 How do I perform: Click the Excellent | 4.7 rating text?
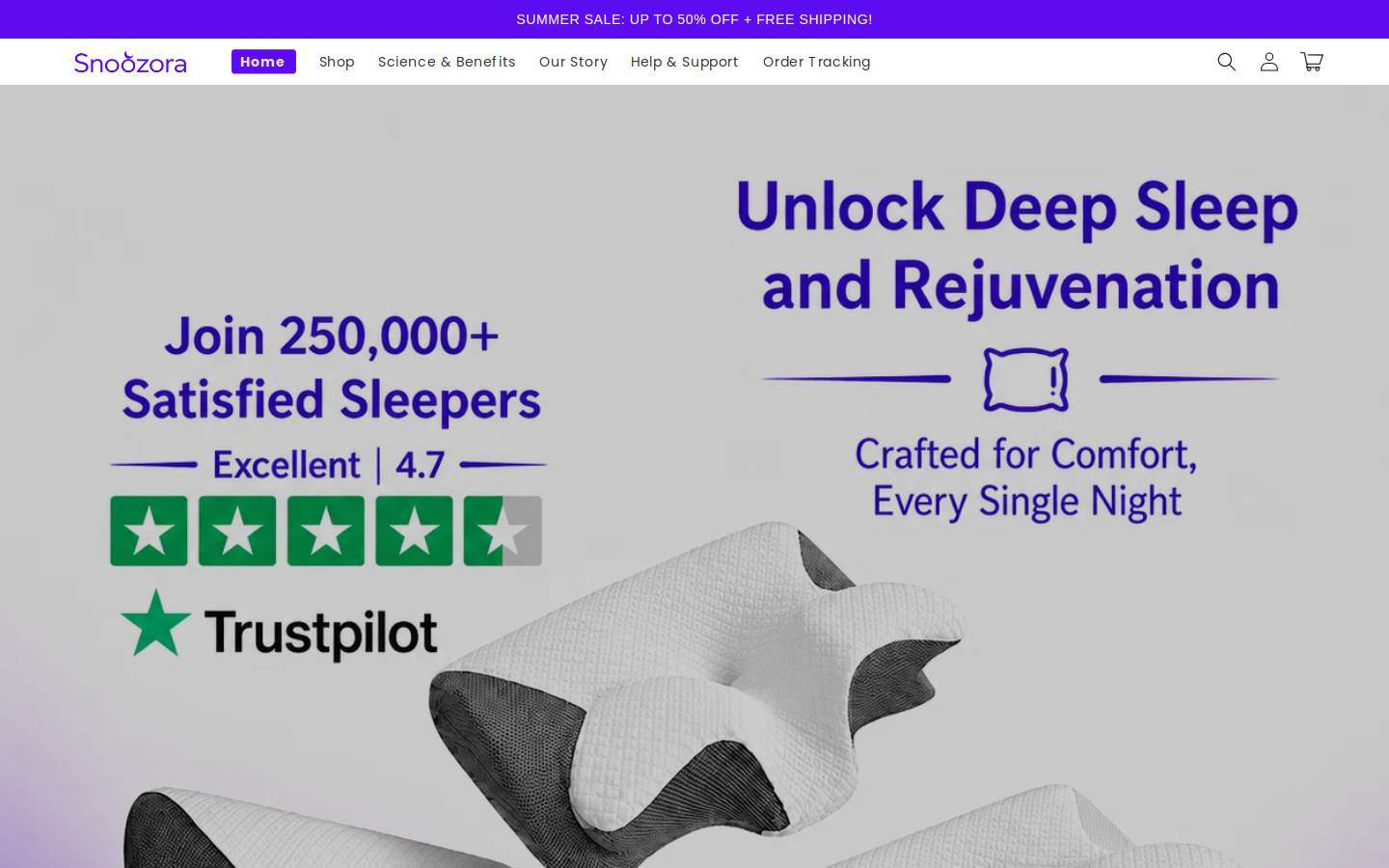click(x=329, y=465)
